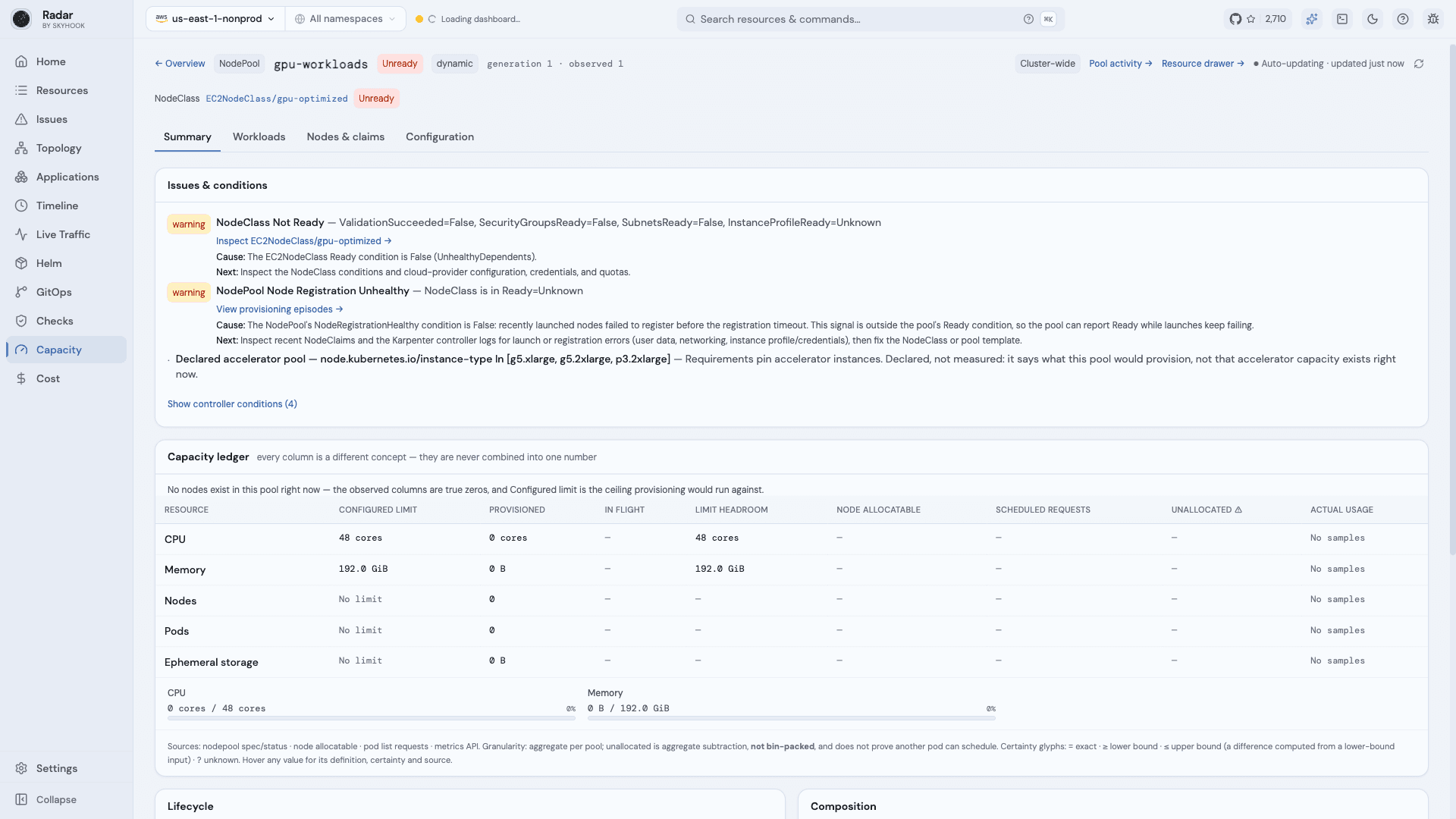Switch to the Workloads tab
The image size is (1456, 819).
[x=259, y=137]
